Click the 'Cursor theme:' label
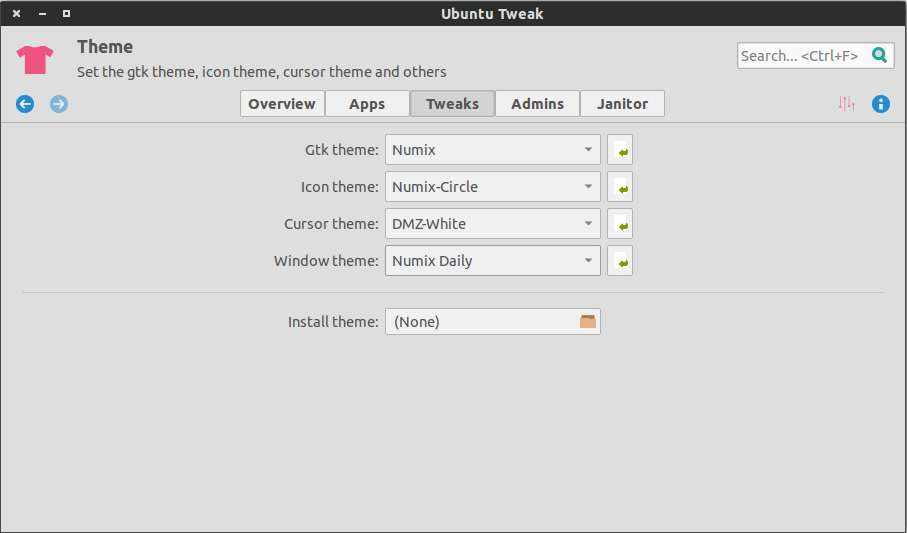Viewport: 907px width, 533px height. pyautogui.click(x=331, y=224)
